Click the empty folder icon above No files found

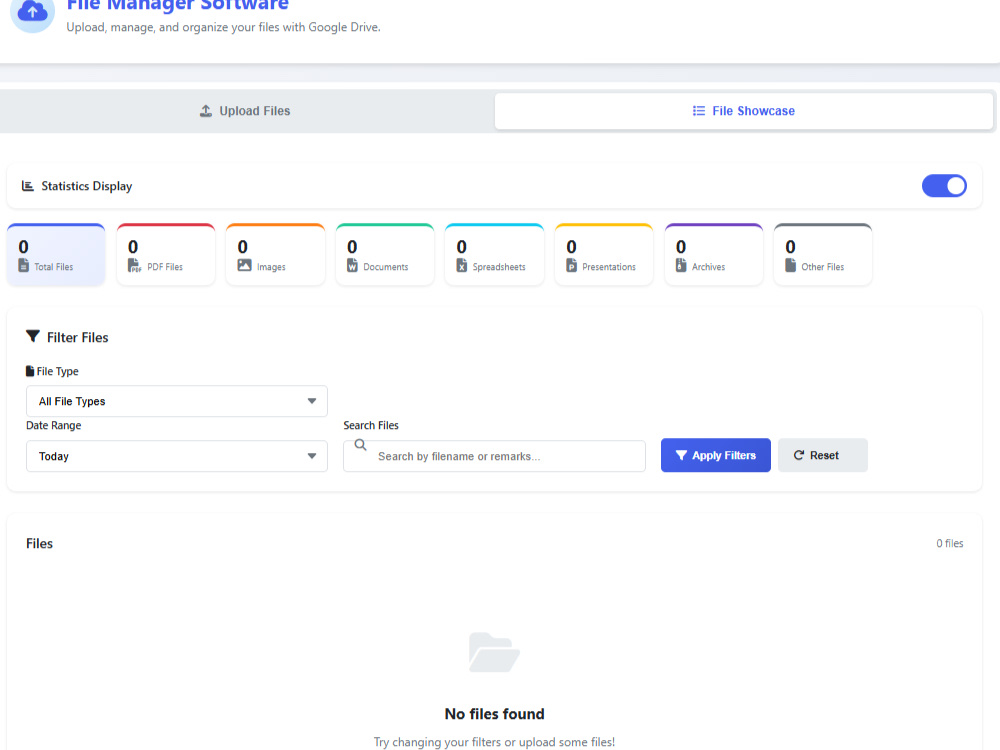[x=494, y=652]
